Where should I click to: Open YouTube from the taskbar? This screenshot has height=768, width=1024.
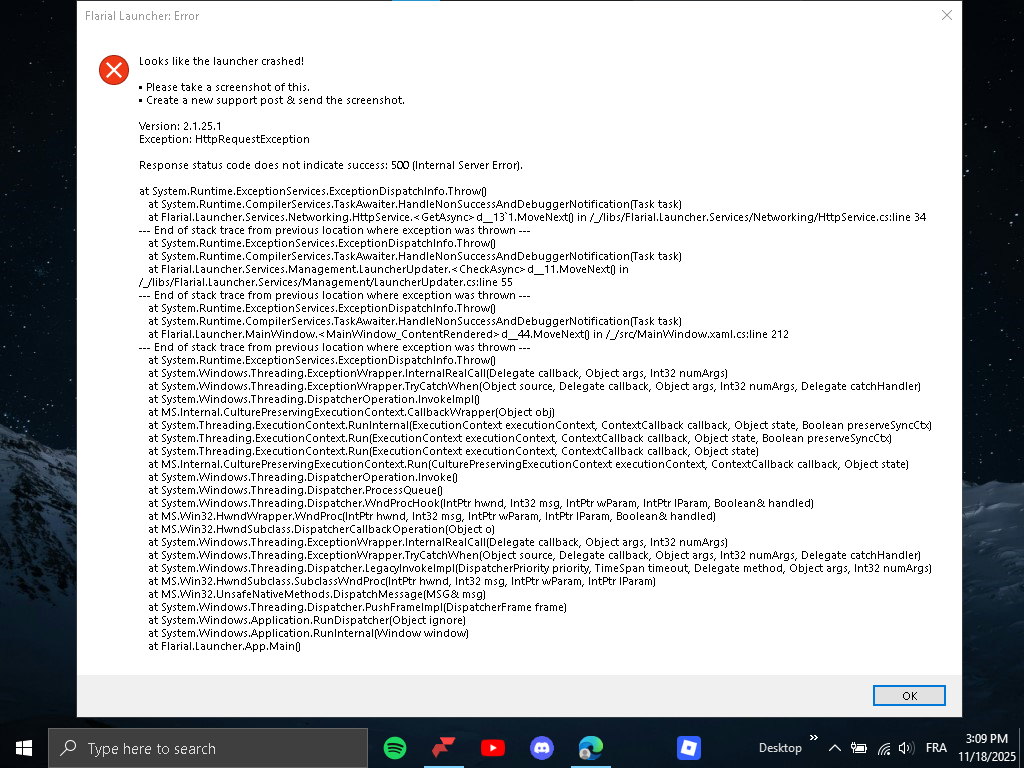point(492,748)
